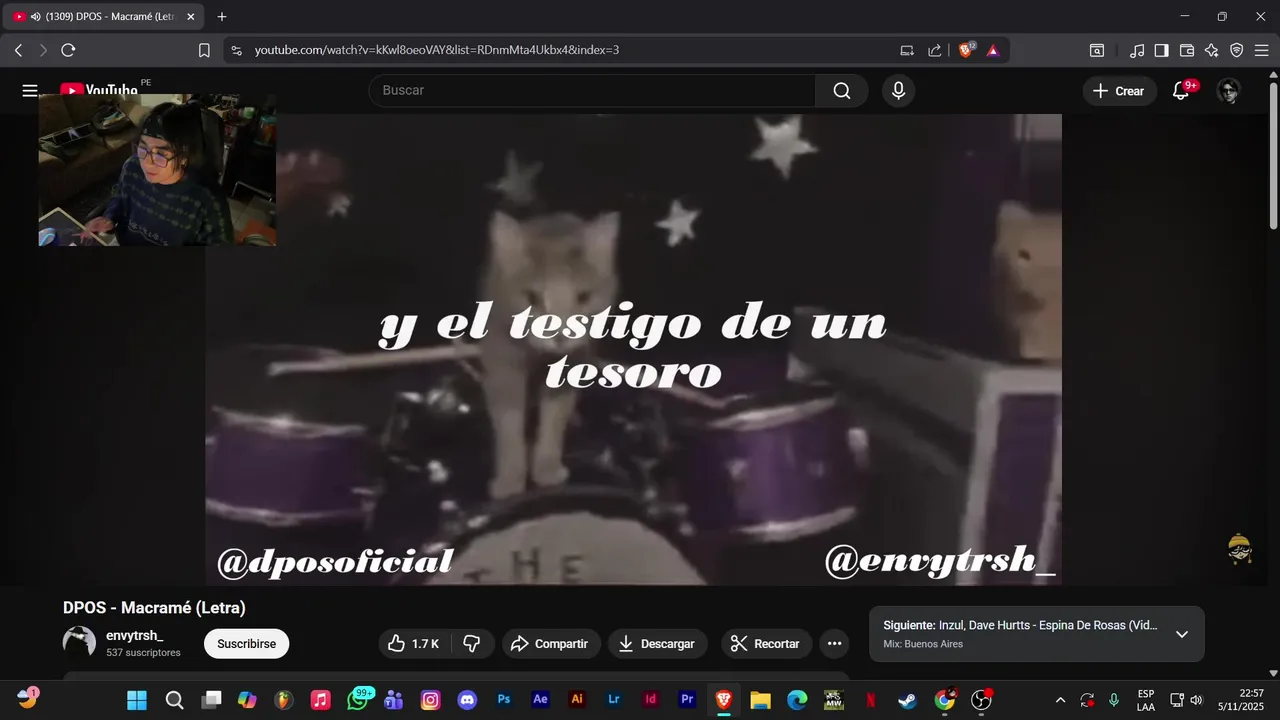Open Lightroom from the taskbar
Image resolution: width=1280 pixels, height=720 pixels.
pyautogui.click(x=614, y=700)
